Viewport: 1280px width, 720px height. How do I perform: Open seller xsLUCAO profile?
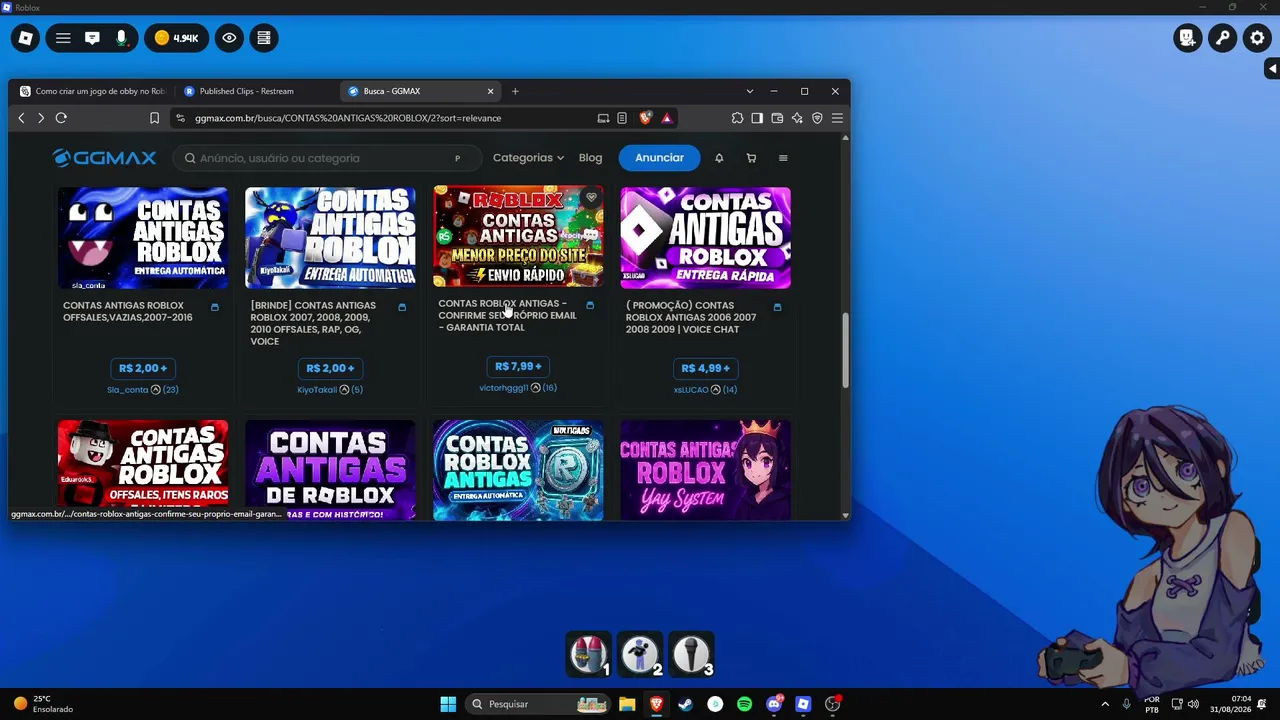(x=691, y=390)
